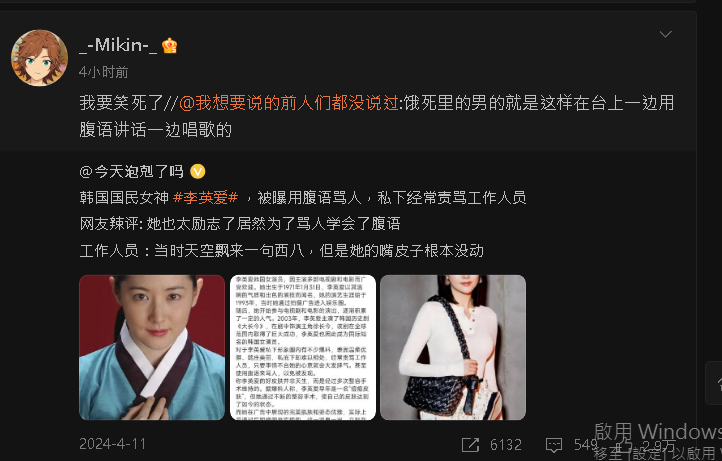Click the repost share icon beside 6132

pyautogui.click(x=471, y=444)
